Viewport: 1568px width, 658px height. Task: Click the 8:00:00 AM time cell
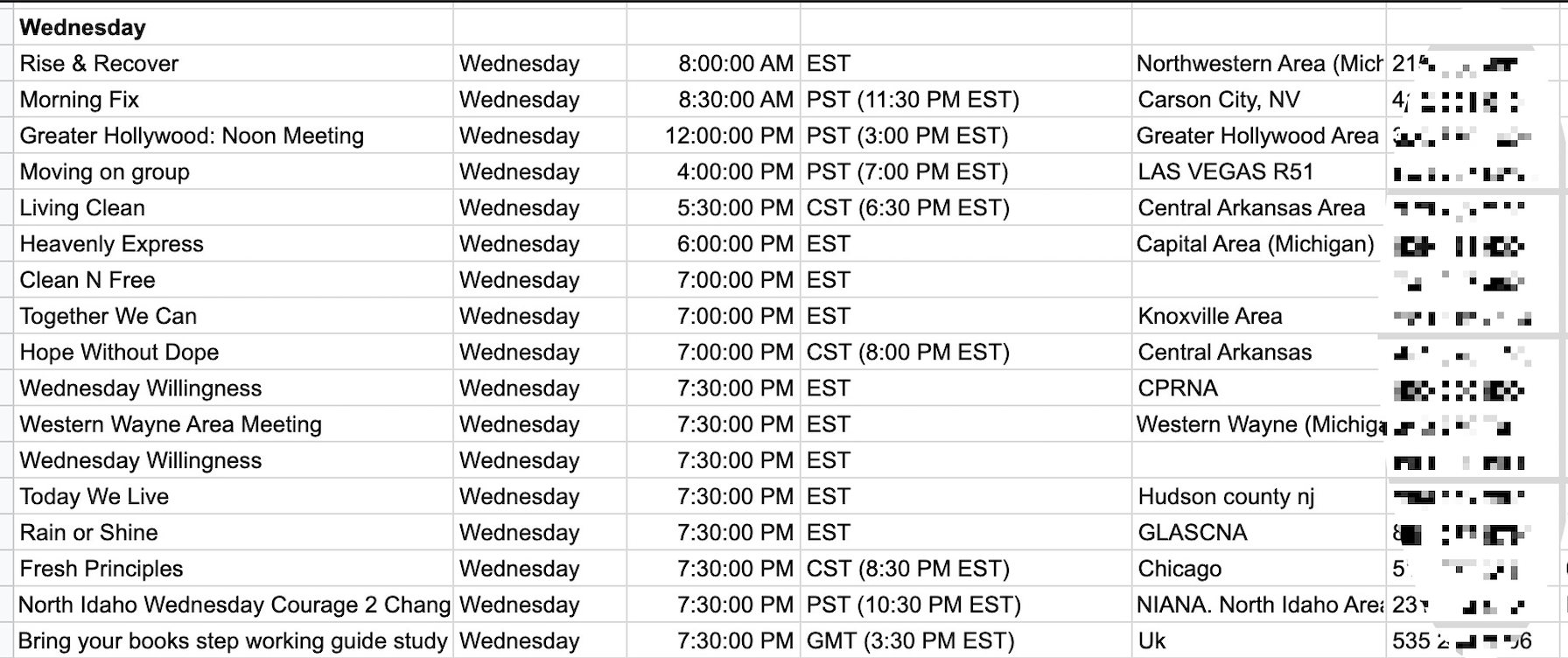click(713, 63)
